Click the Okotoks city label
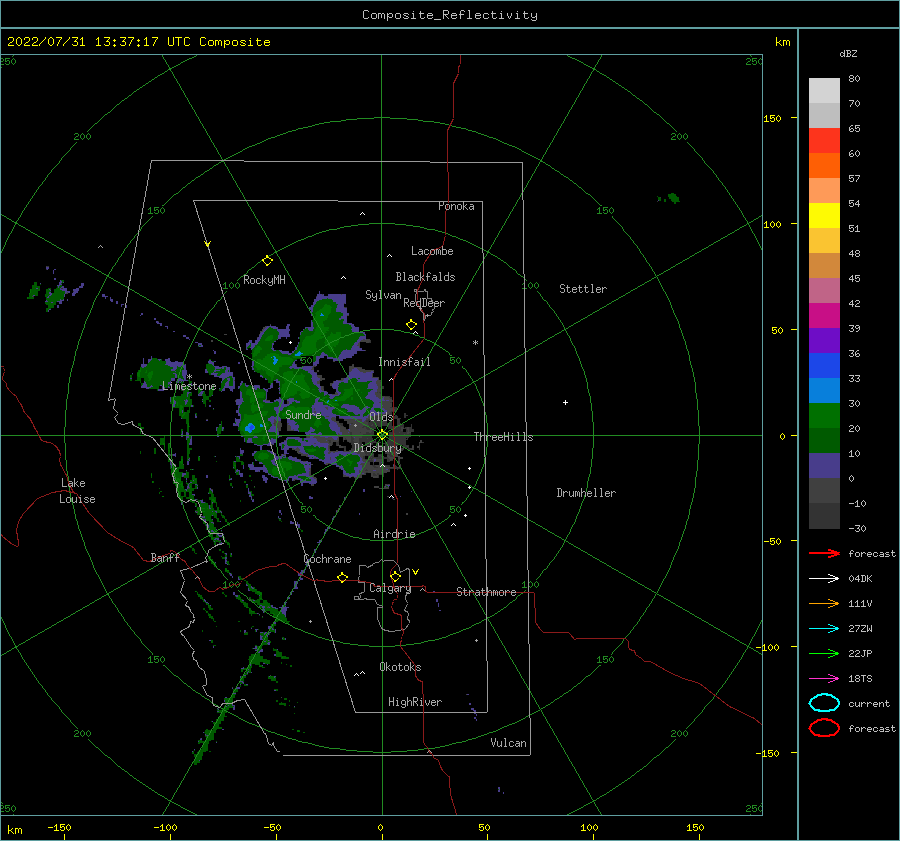The height and width of the screenshot is (841, 900). 401,667
